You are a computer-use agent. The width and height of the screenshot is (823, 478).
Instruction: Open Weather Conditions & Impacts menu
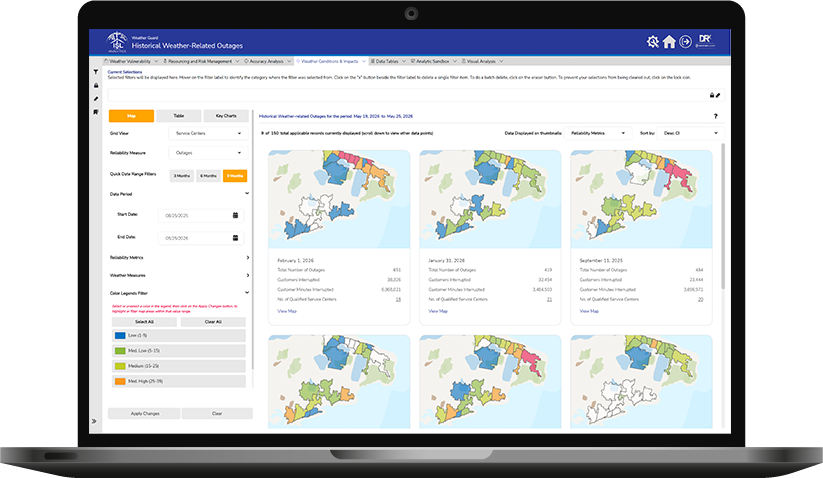click(x=331, y=61)
